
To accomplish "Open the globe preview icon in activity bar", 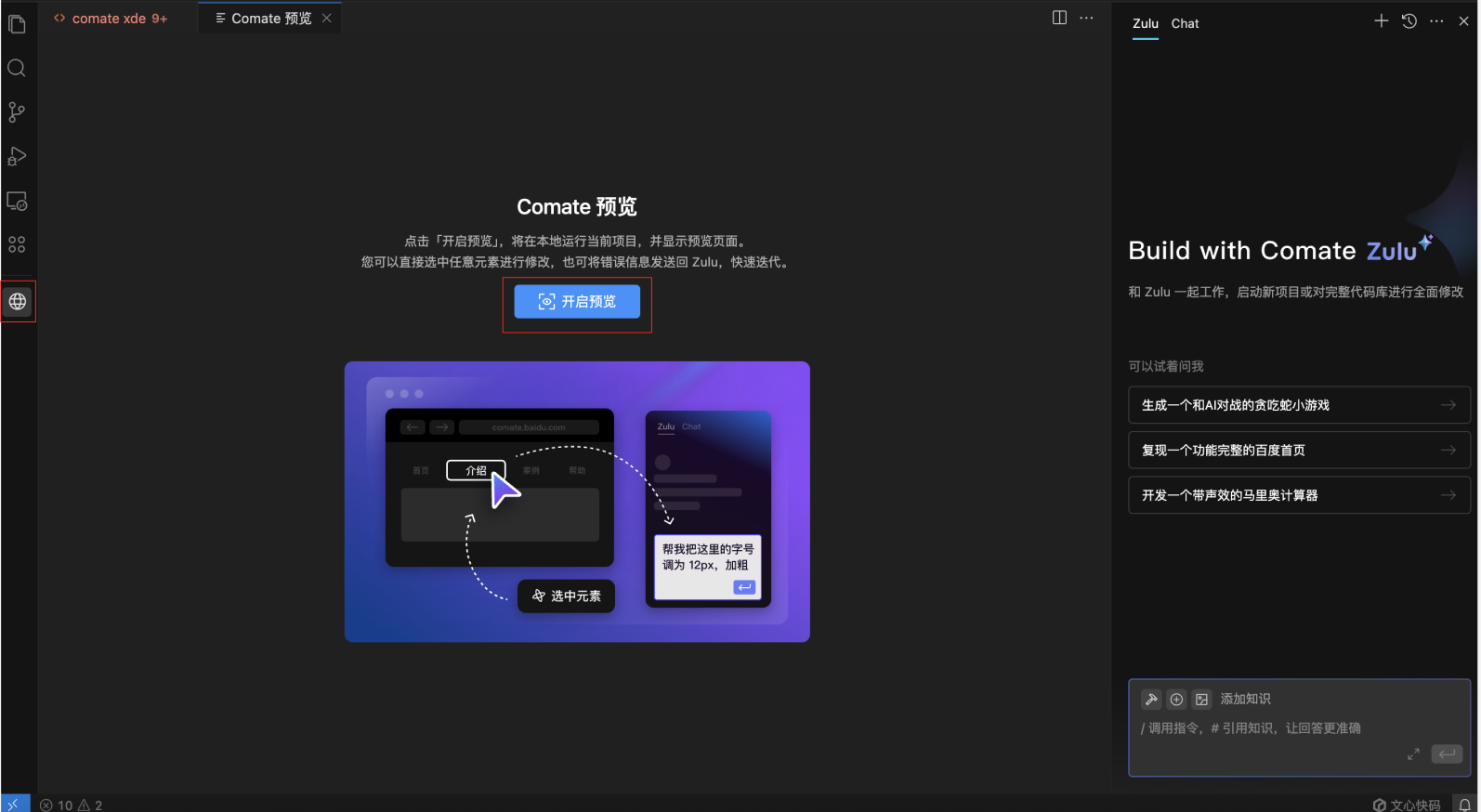I will (18, 302).
